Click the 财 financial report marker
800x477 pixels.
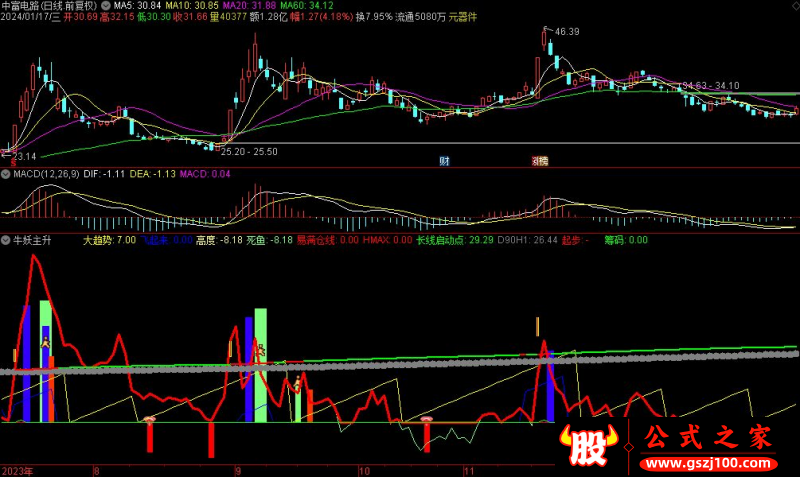pos(444,161)
